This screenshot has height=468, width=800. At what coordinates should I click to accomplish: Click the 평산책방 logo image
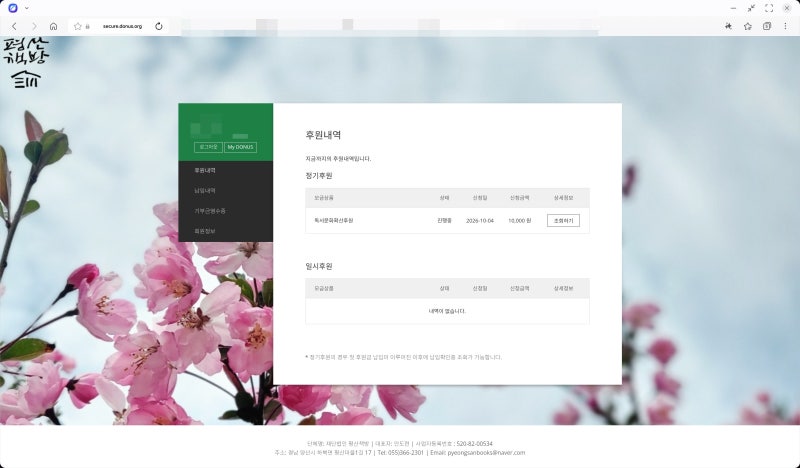pos(26,62)
